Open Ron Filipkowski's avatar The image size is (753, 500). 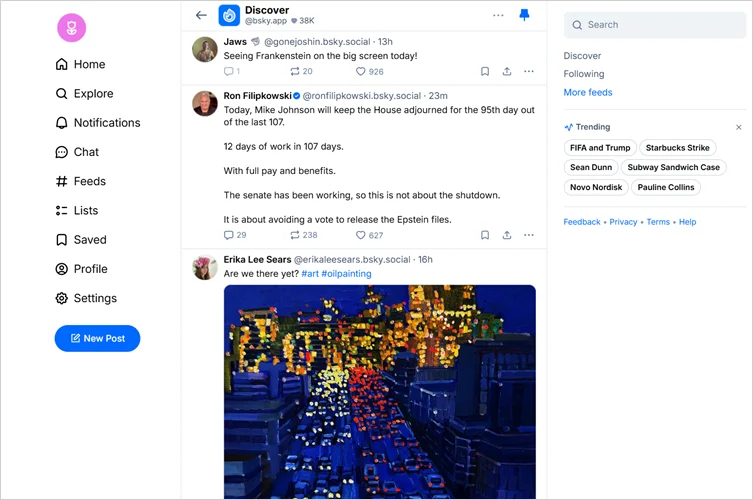coord(205,104)
